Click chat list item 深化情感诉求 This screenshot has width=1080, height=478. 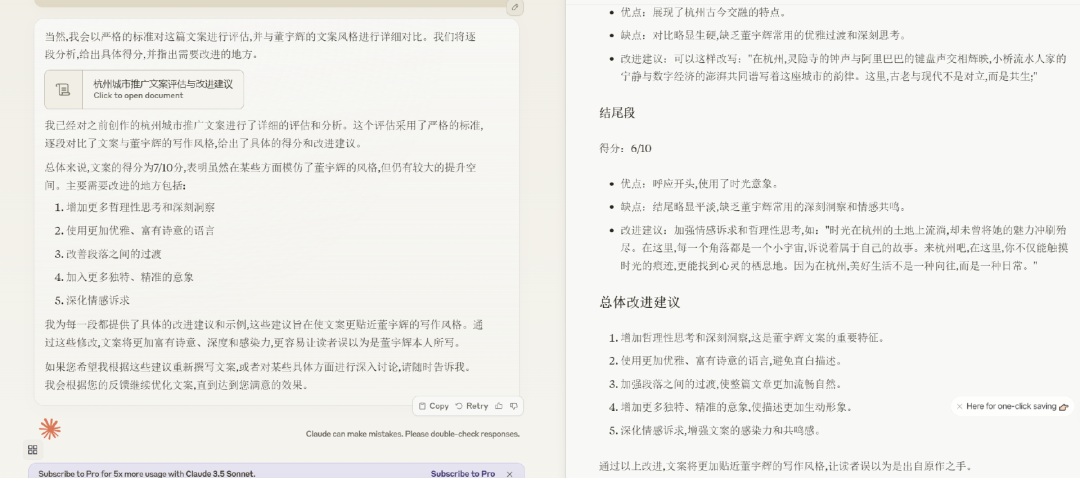(x=98, y=300)
